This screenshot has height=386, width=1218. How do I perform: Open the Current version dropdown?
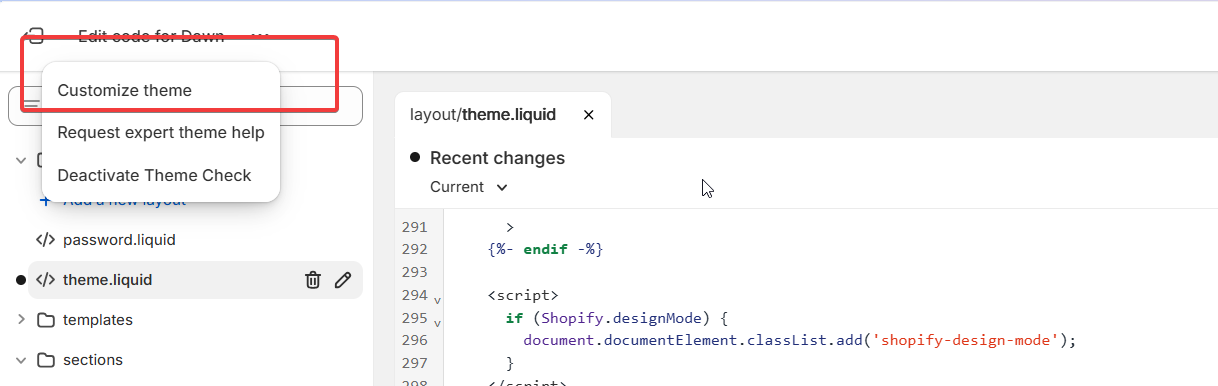point(469,187)
